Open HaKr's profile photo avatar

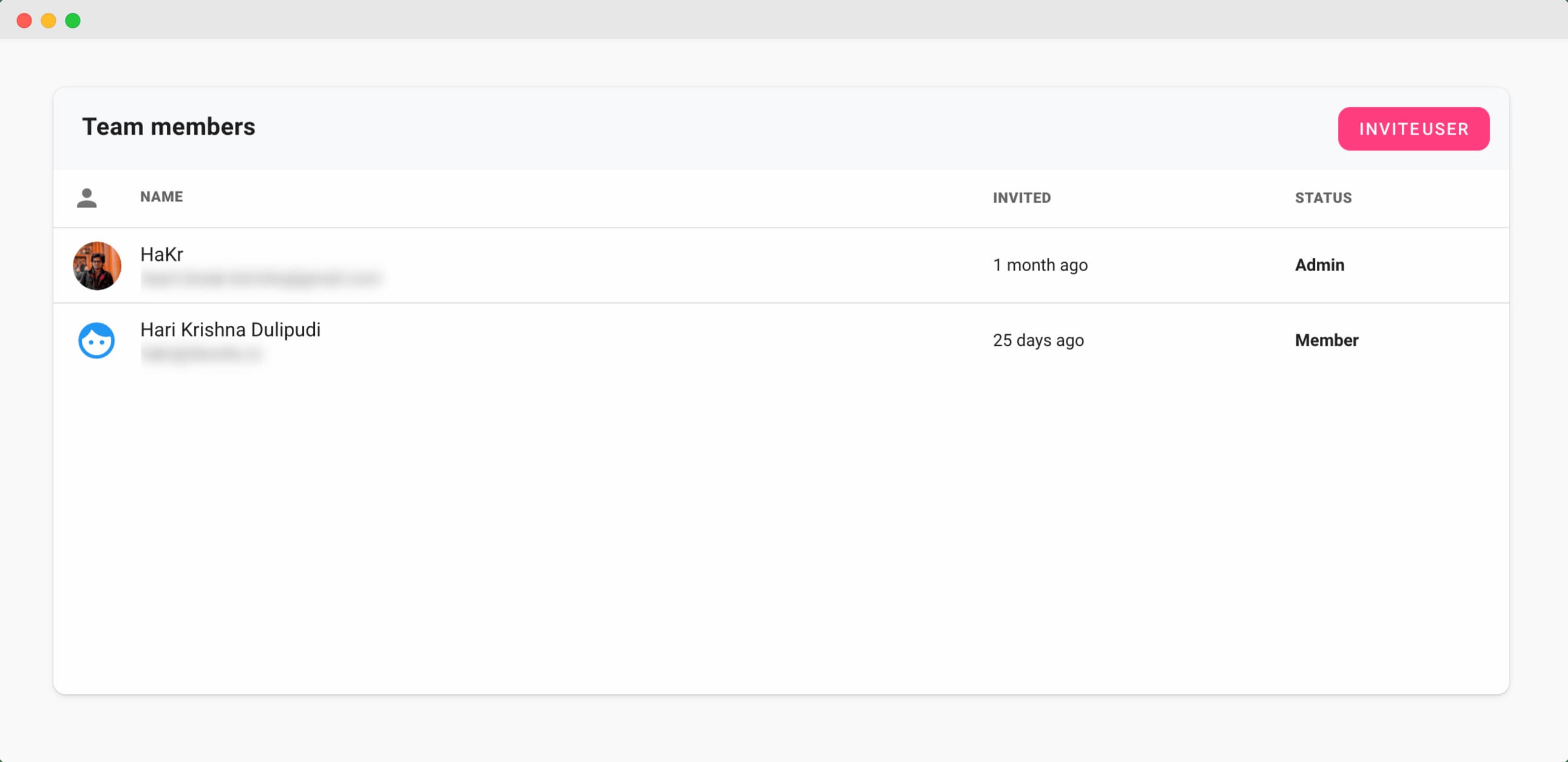tap(97, 265)
